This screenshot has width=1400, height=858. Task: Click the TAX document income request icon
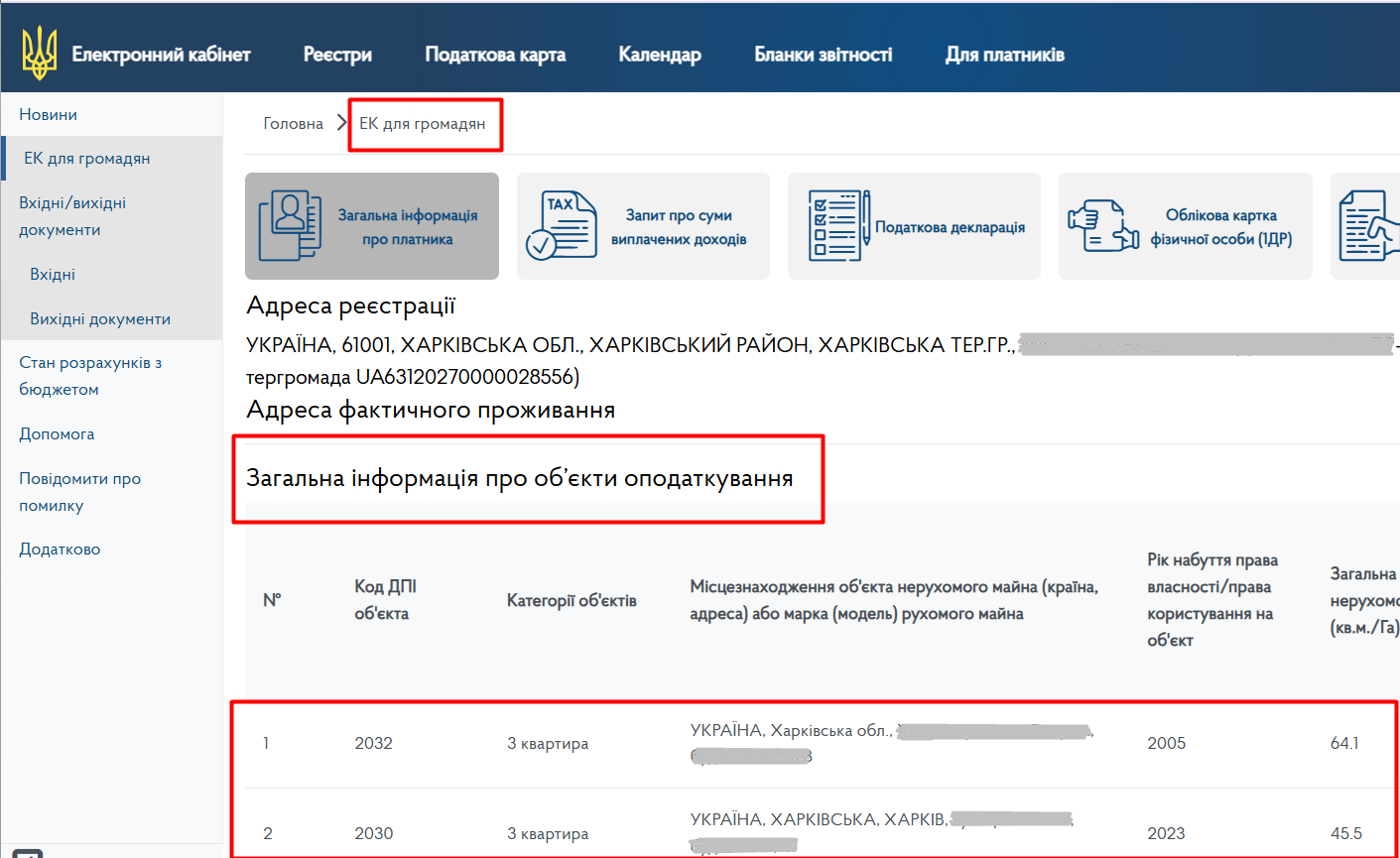tap(561, 226)
